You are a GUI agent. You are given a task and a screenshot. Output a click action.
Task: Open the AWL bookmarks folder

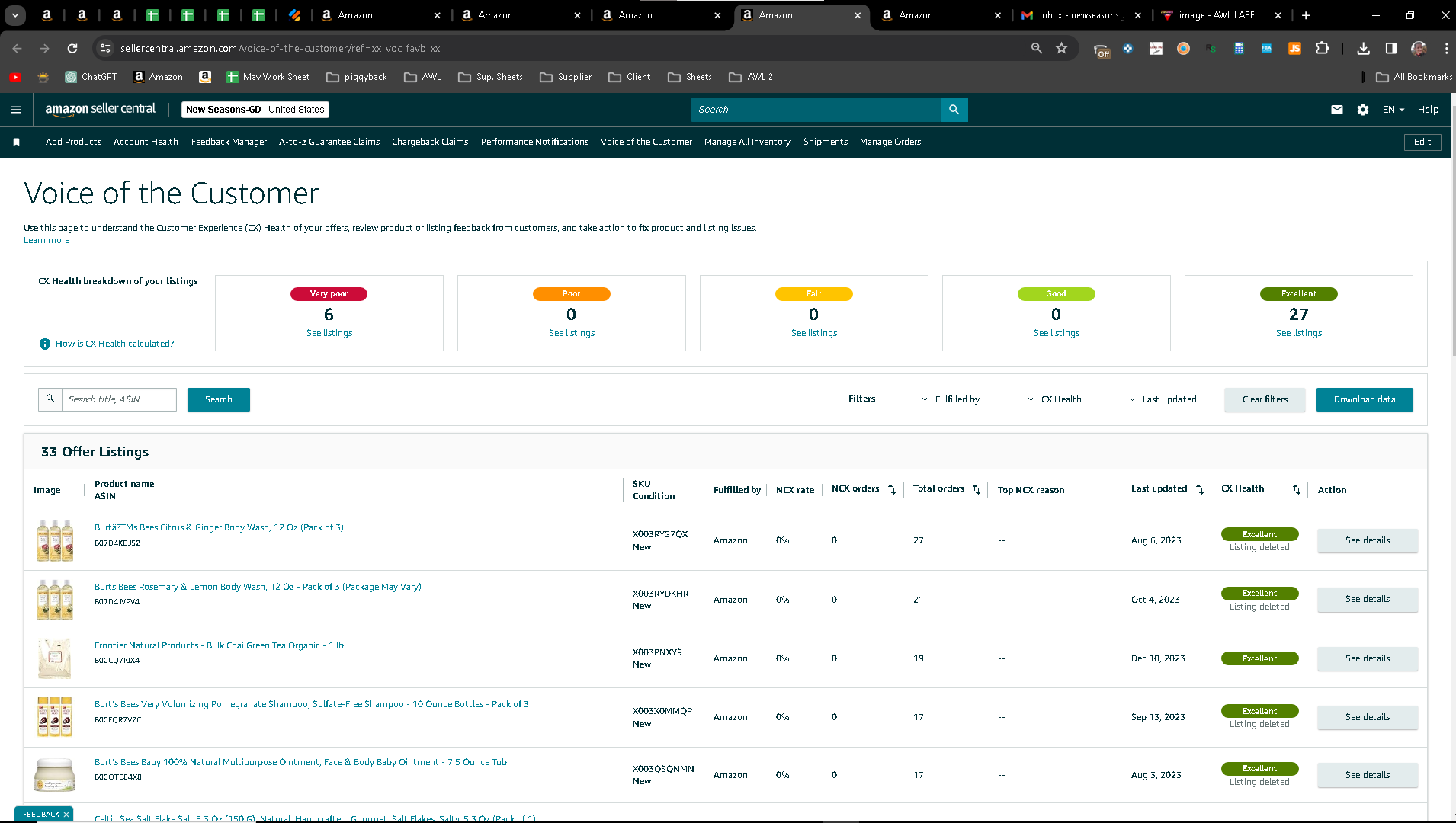coord(422,77)
